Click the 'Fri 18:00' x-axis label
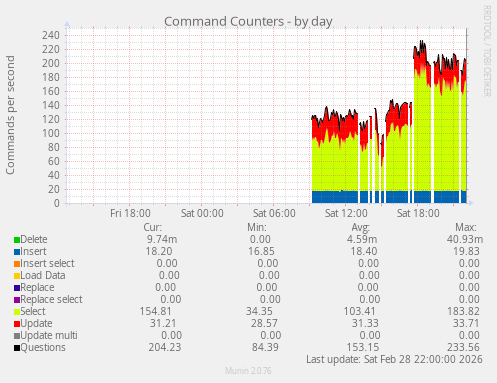497x383 pixels. coord(130,213)
